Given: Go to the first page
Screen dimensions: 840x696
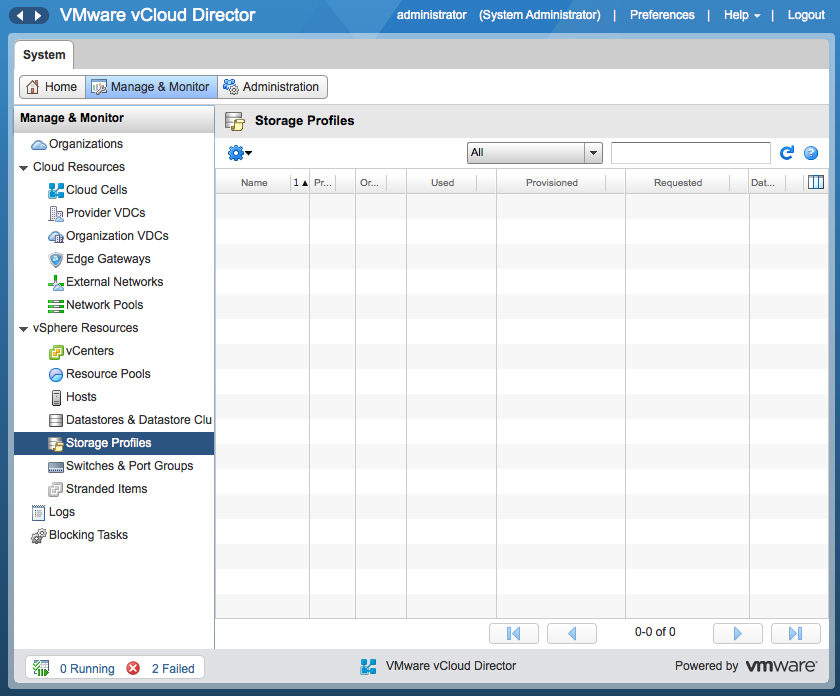Looking at the screenshot, I should (514, 633).
